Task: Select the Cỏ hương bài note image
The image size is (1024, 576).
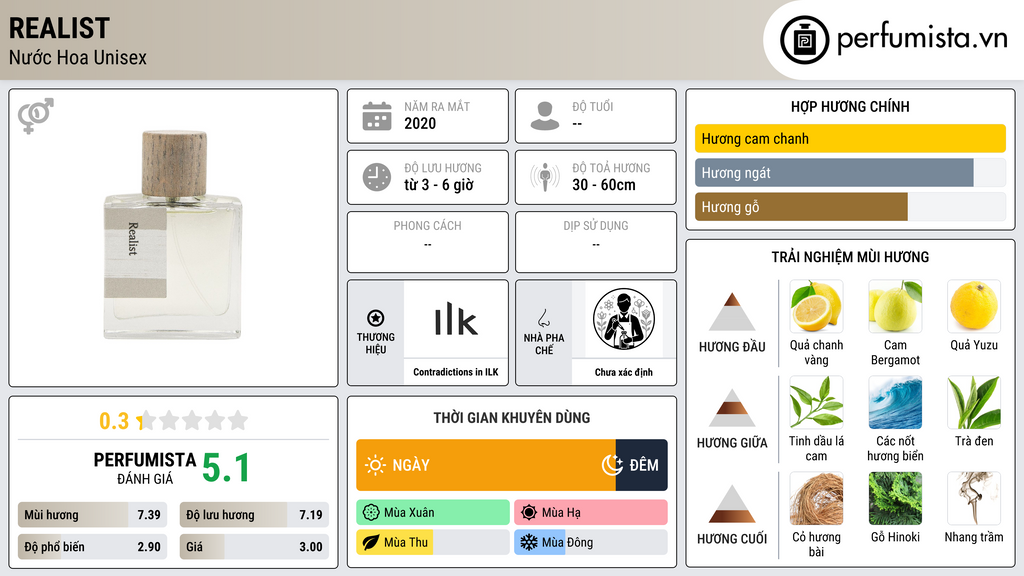Action: (x=816, y=498)
